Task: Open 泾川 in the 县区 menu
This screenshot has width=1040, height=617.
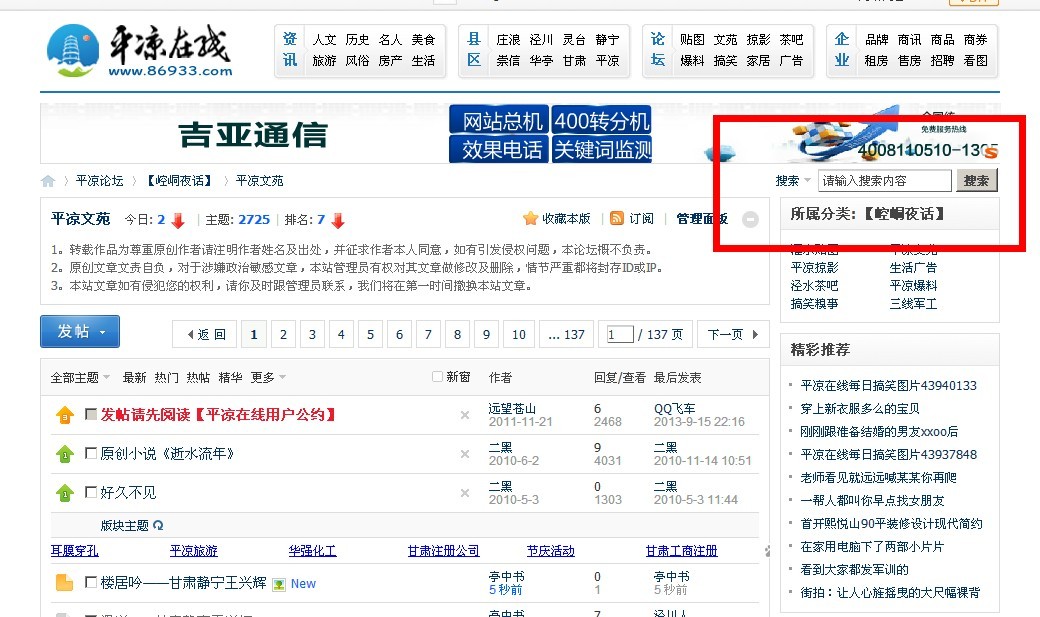Action: (541, 40)
